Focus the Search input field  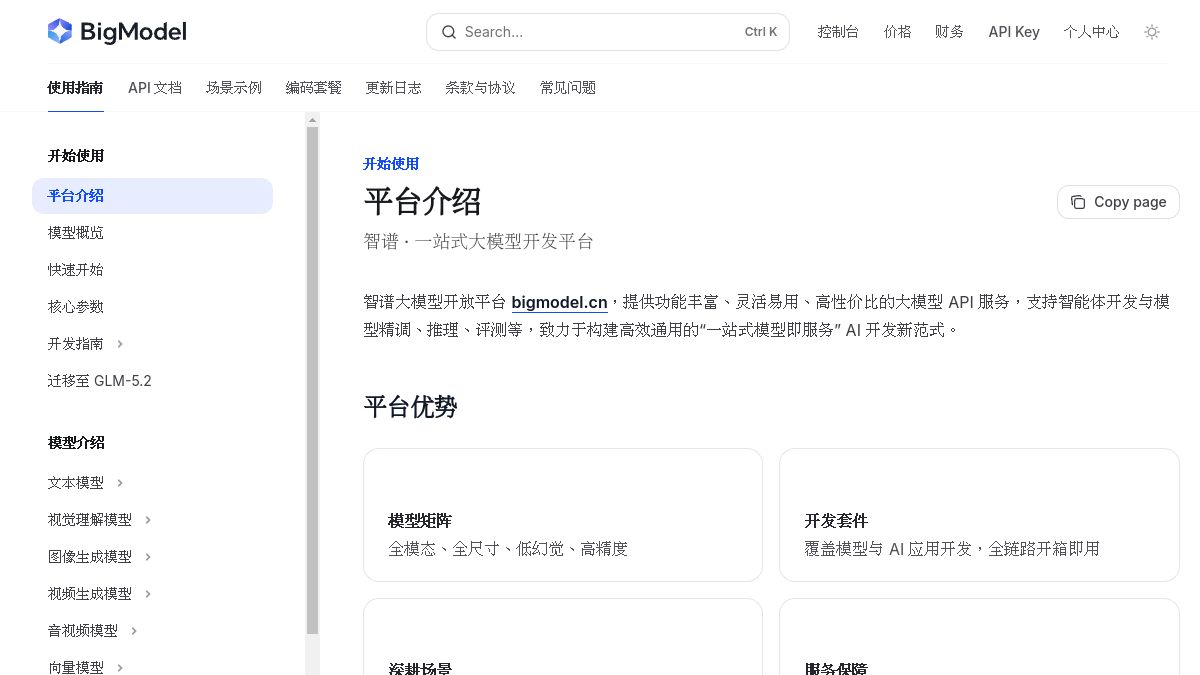[x=608, y=32]
